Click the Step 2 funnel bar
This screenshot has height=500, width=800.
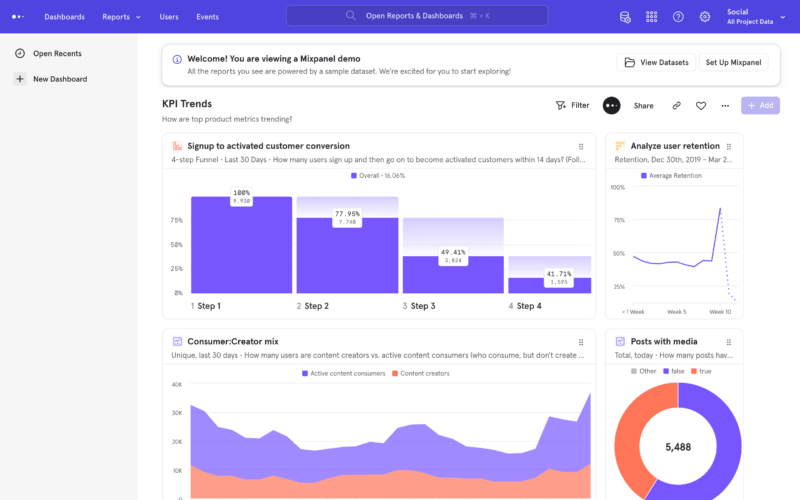click(347, 256)
